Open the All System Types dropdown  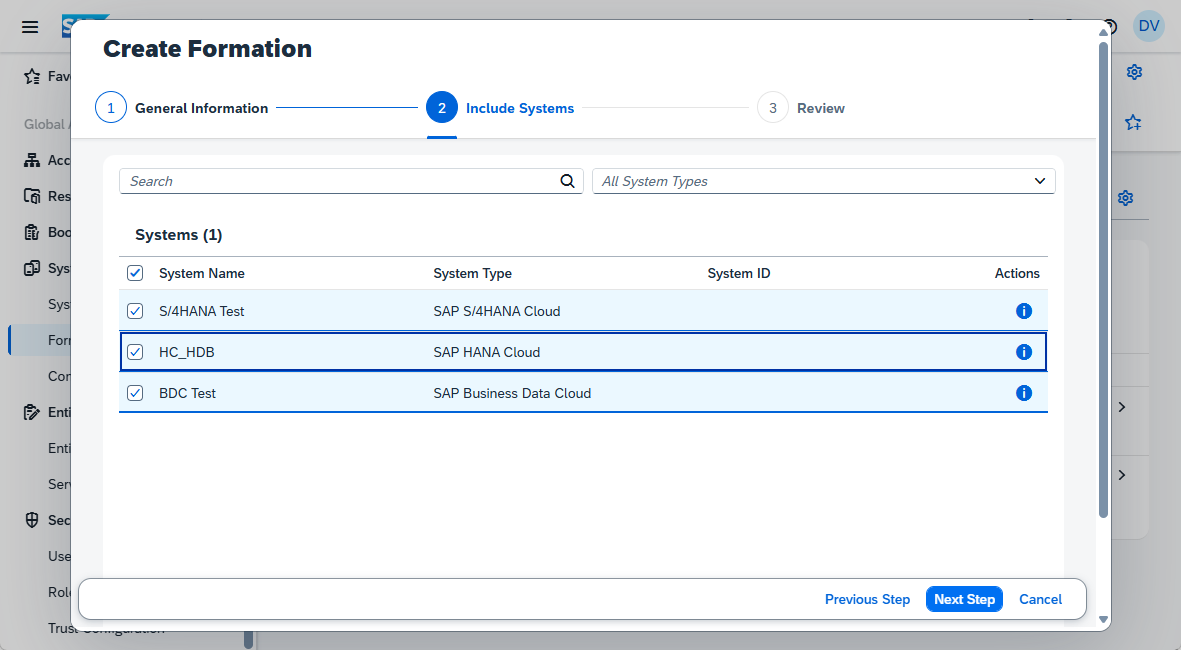[823, 181]
